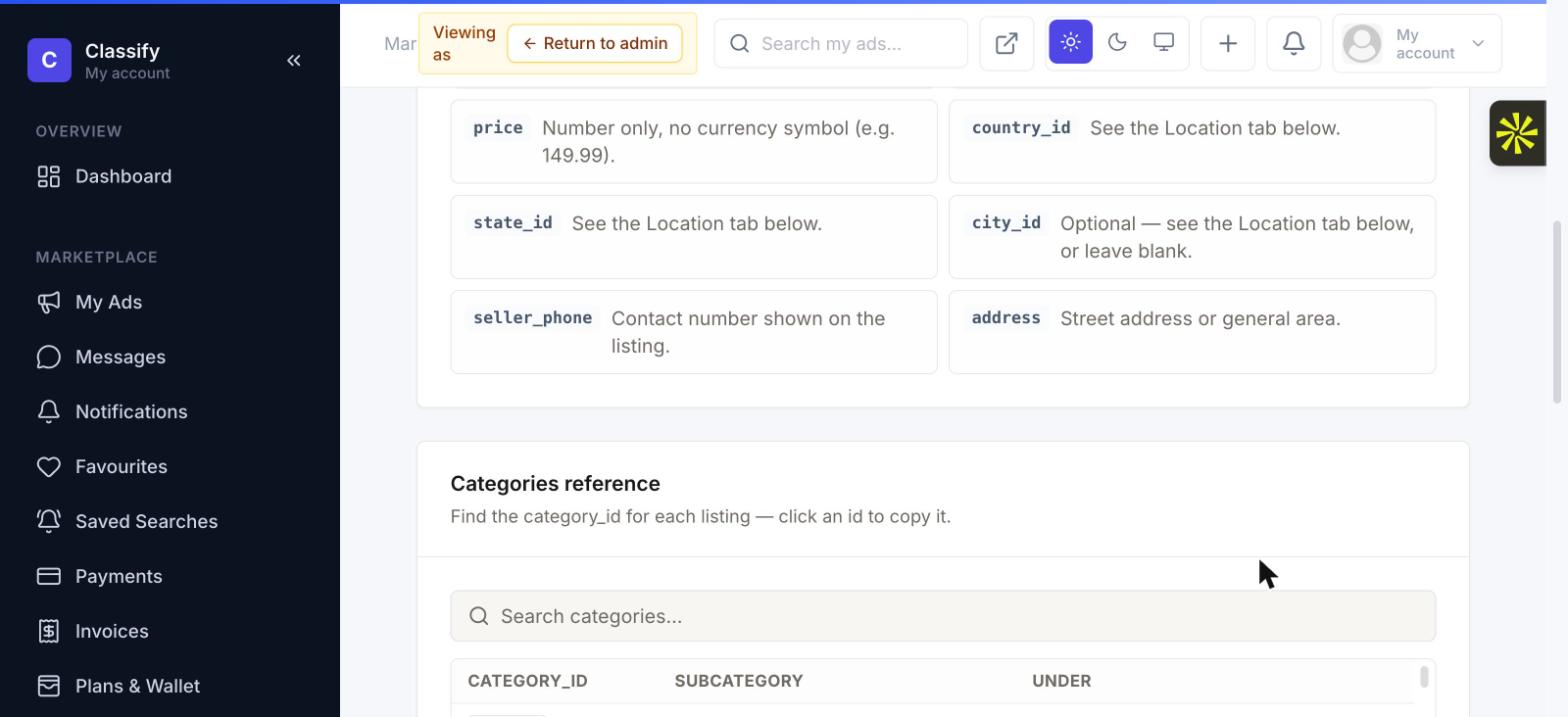
Task: Click the yellow asterisk widget icon
Action: [x=1517, y=133]
